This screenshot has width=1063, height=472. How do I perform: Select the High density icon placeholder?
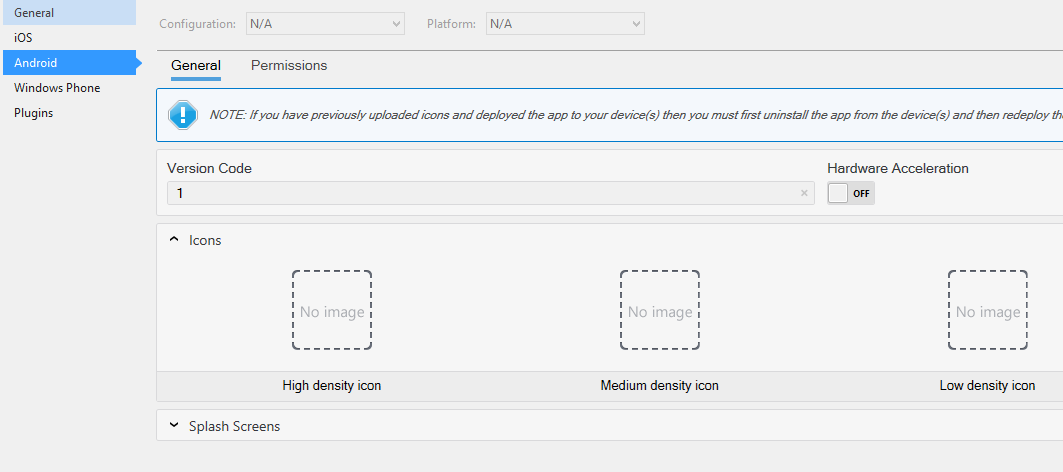point(332,310)
